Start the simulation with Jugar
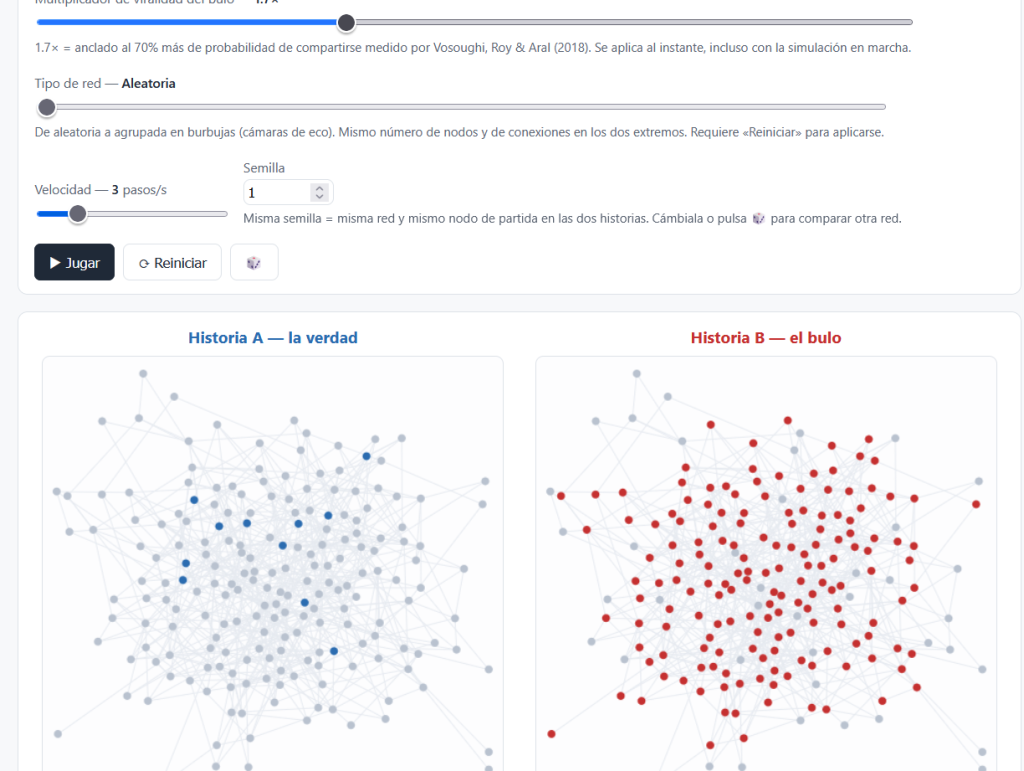The width and height of the screenshot is (1024, 771). [x=74, y=262]
